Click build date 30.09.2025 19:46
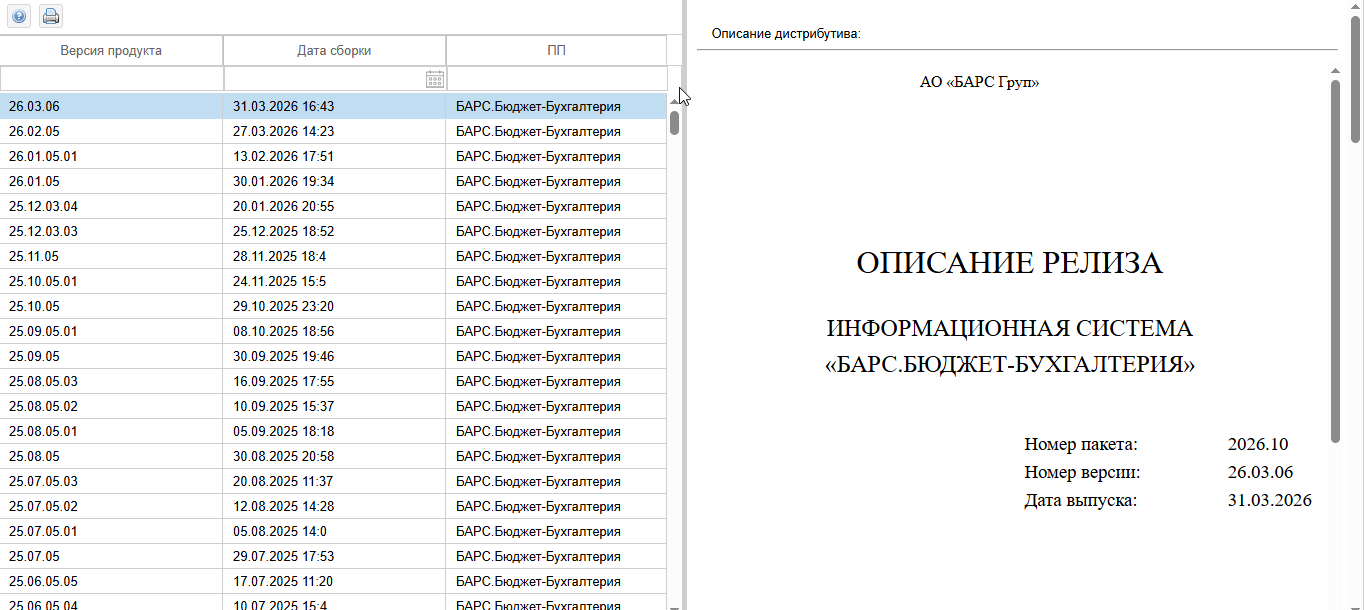This screenshot has width=1364, height=610. pos(283,356)
